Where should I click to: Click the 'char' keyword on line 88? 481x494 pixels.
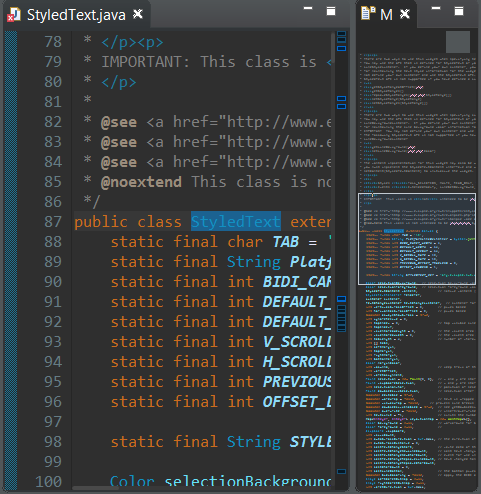click(x=245, y=242)
